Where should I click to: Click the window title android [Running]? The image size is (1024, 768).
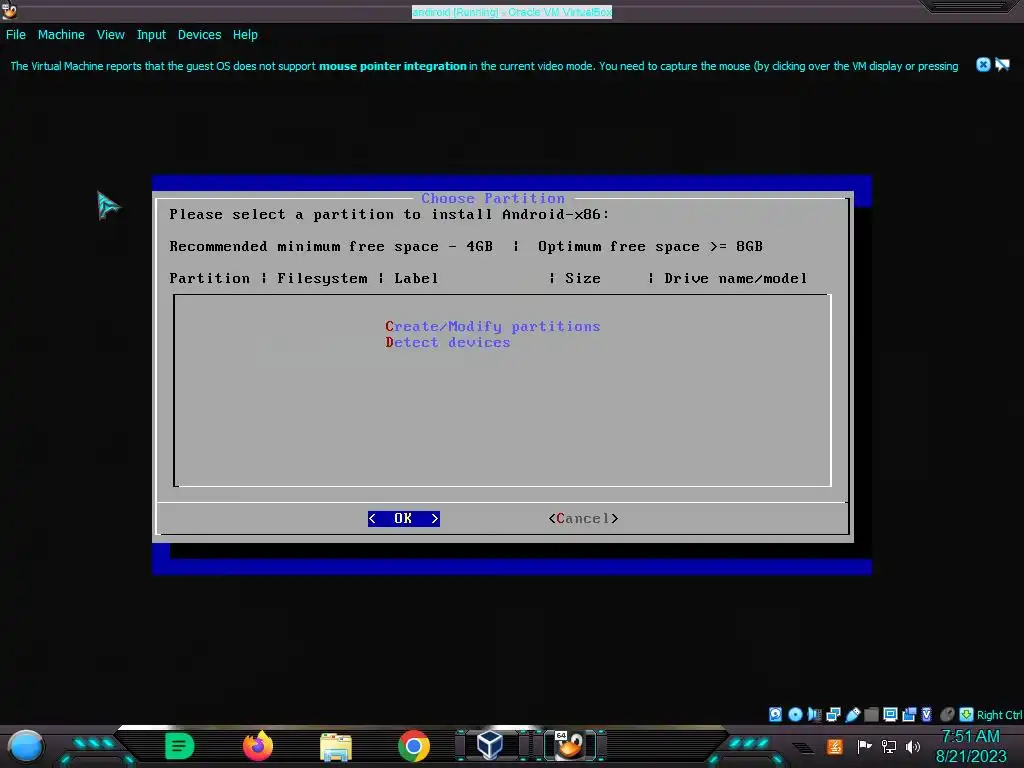pyautogui.click(x=512, y=12)
